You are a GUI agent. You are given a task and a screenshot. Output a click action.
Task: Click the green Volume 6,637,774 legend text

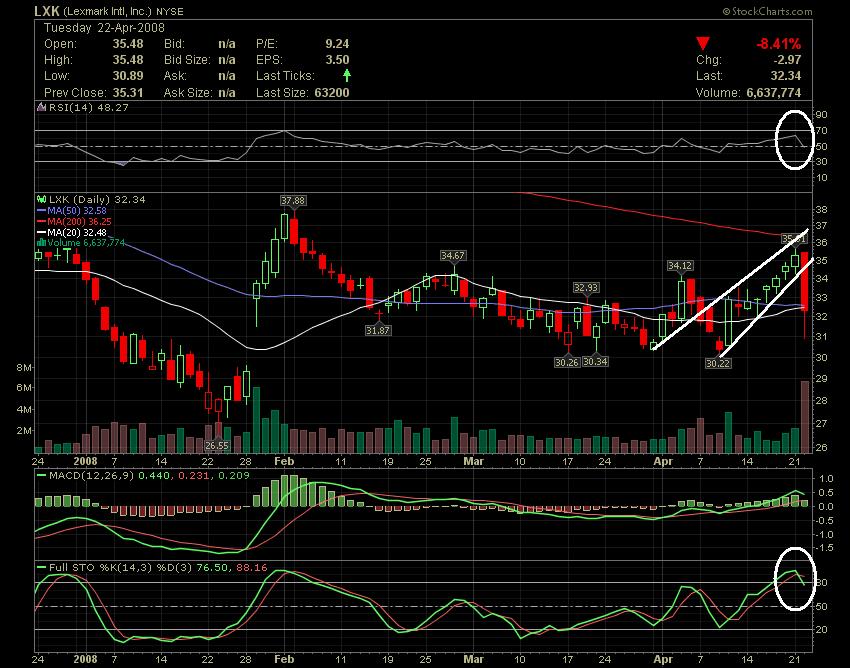(86, 243)
